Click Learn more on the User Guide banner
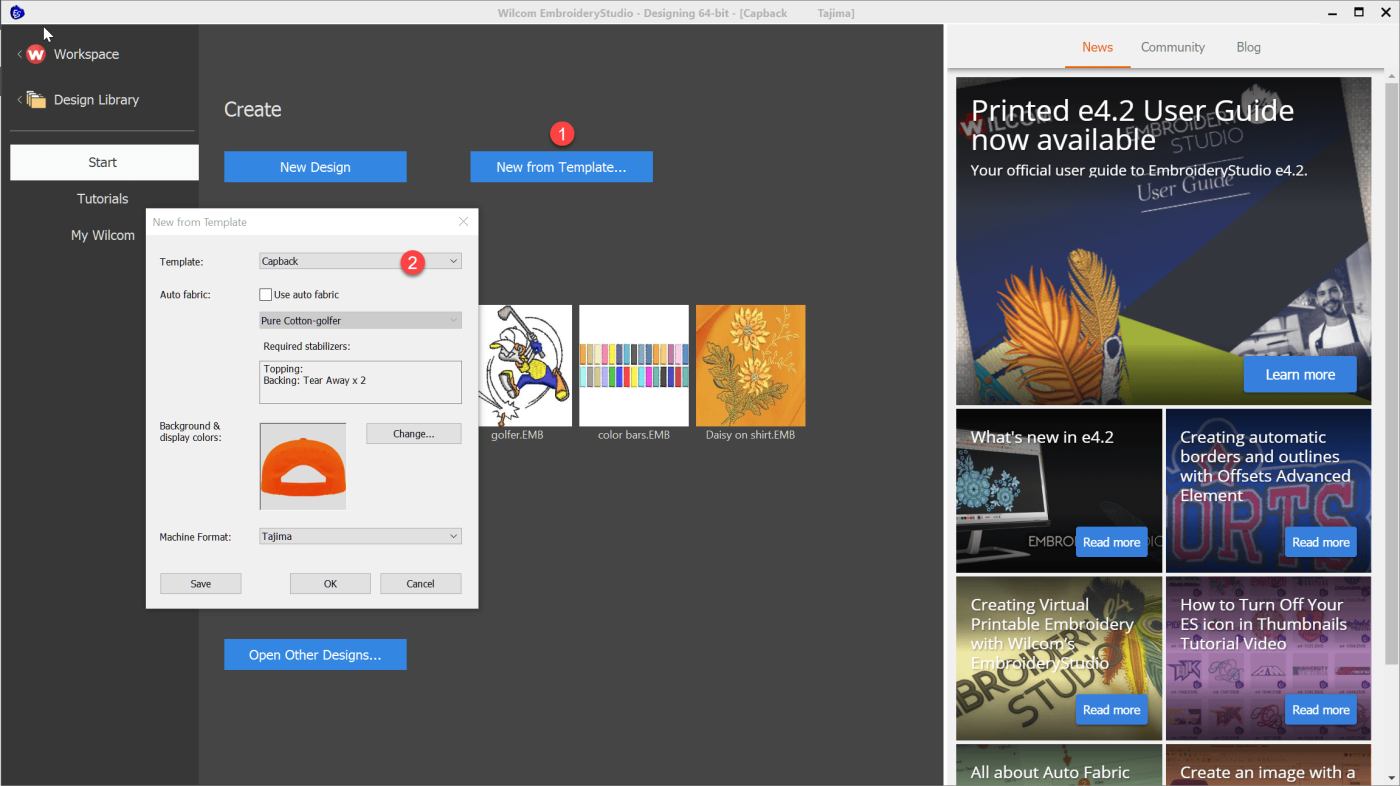The height and width of the screenshot is (786, 1400). 1299,375
